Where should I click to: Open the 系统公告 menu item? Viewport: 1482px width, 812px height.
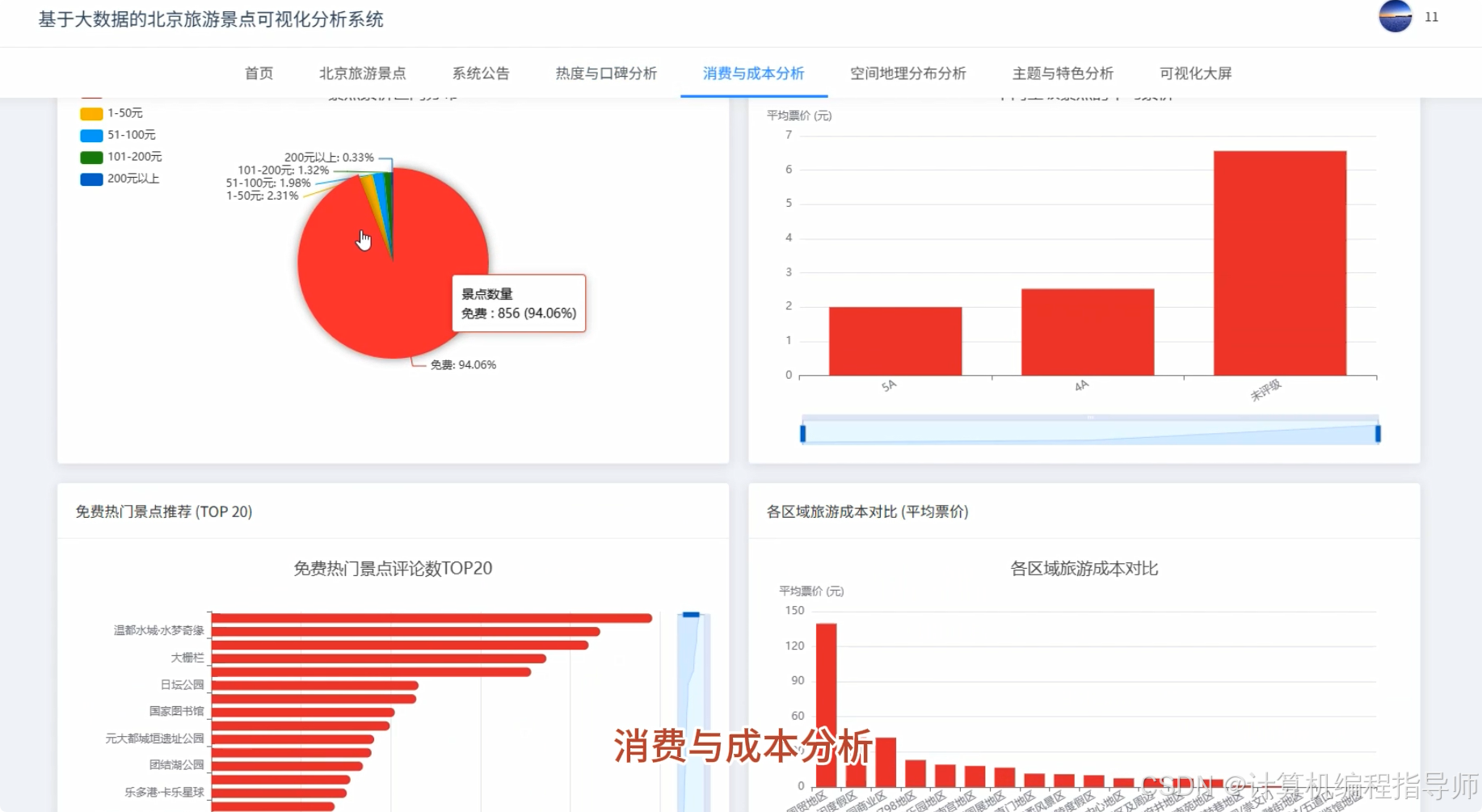point(481,73)
